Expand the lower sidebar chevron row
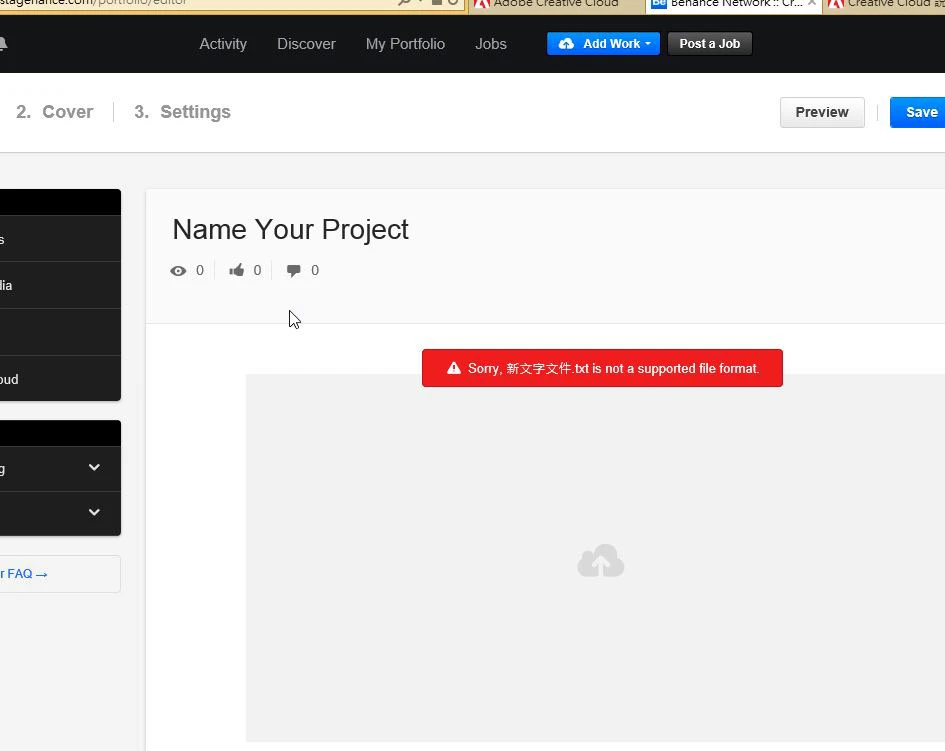 pyautogui.click(x=94, y=512)
